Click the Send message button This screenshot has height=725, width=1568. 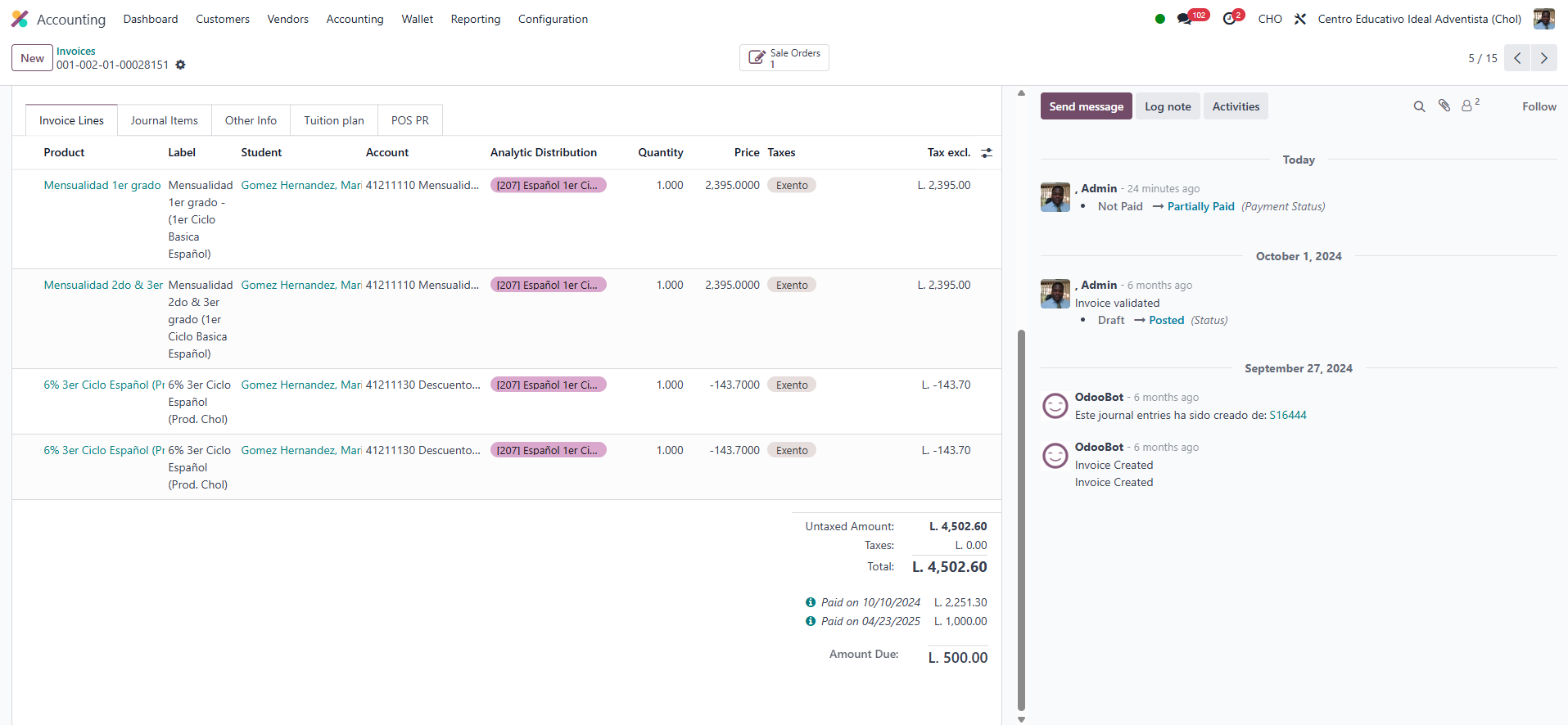pos(1086,106)
